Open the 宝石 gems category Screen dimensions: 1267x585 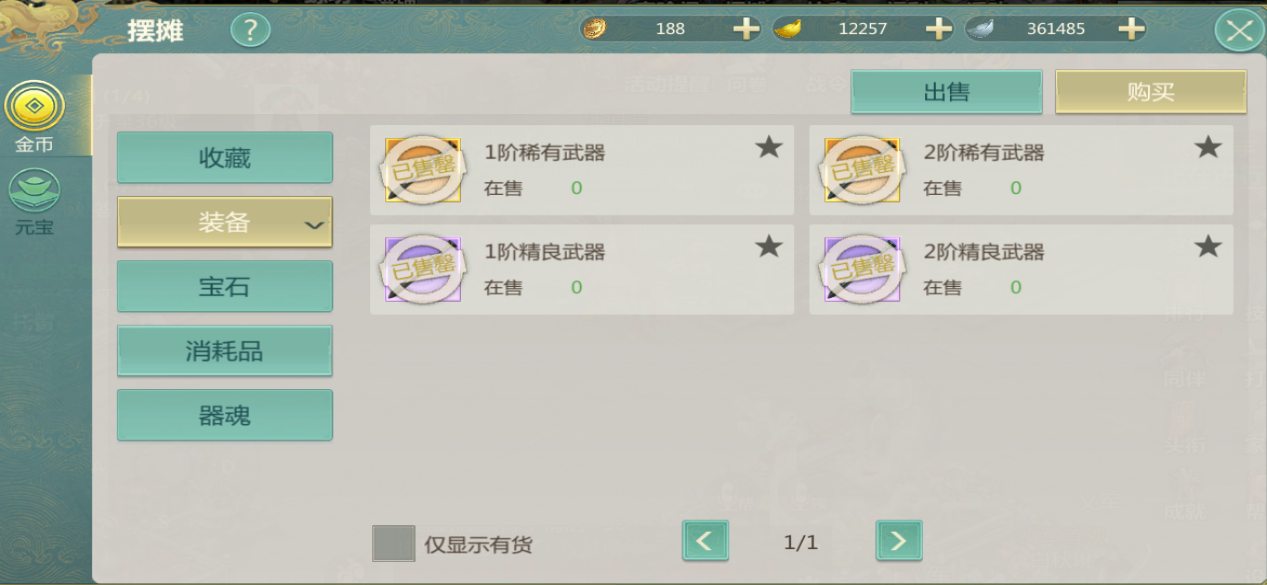(x=225, y=287)
